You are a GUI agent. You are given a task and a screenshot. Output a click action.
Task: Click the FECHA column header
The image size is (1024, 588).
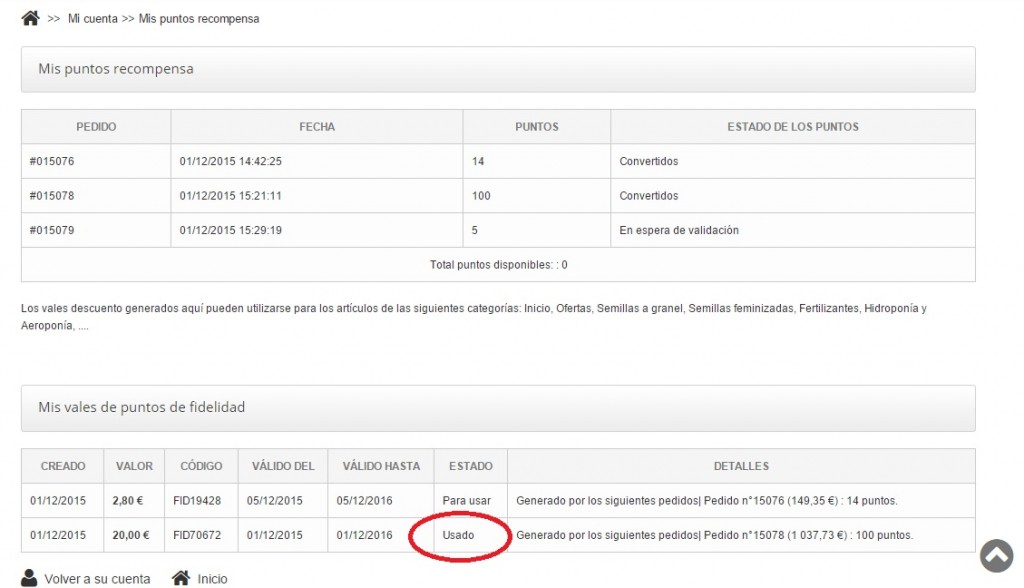tap(317, 127)
